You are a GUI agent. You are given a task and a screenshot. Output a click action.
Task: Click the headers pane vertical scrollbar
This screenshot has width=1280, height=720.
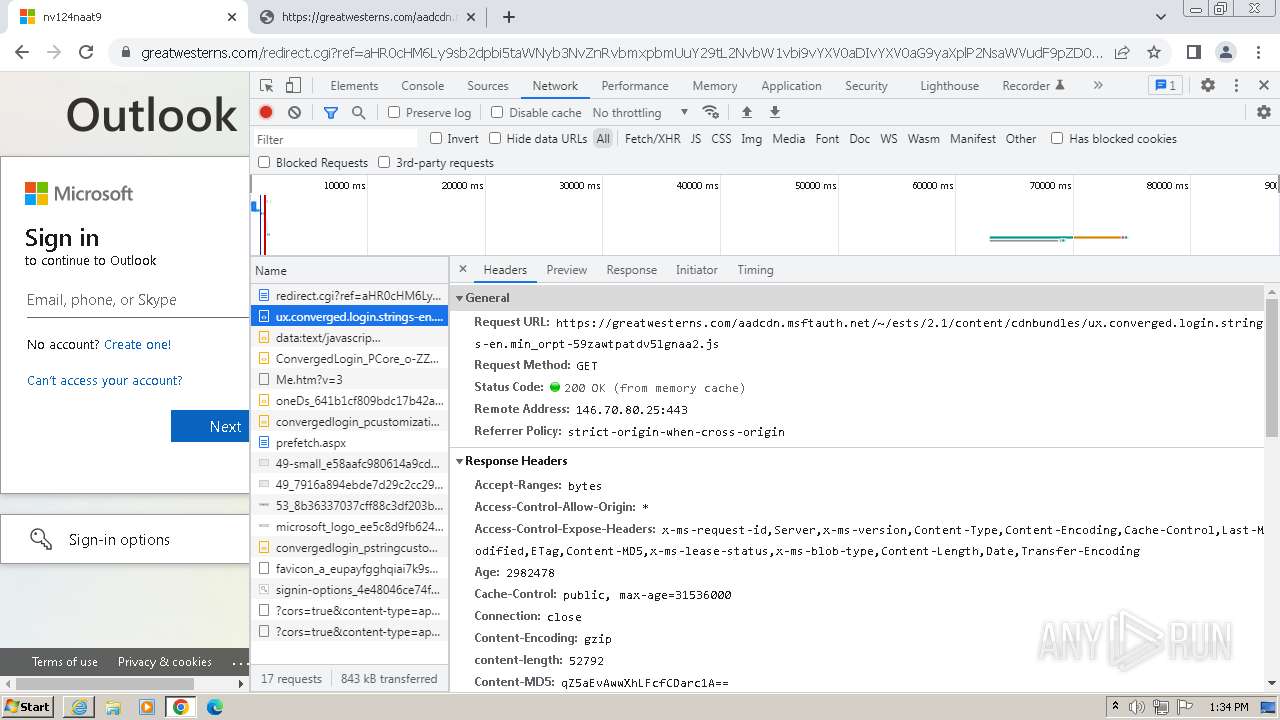[x=1272, y=370]
